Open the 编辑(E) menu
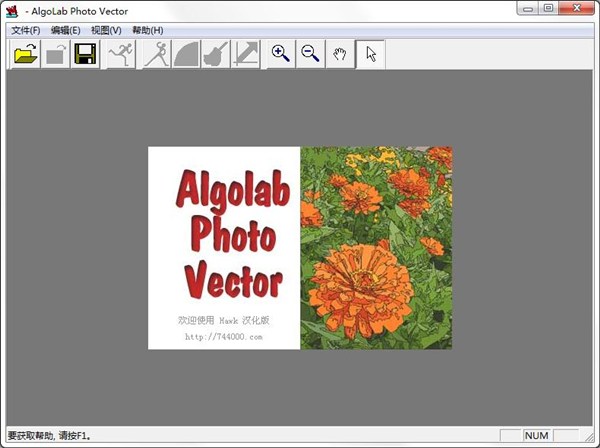600x448 pixels. pos(65,30)
